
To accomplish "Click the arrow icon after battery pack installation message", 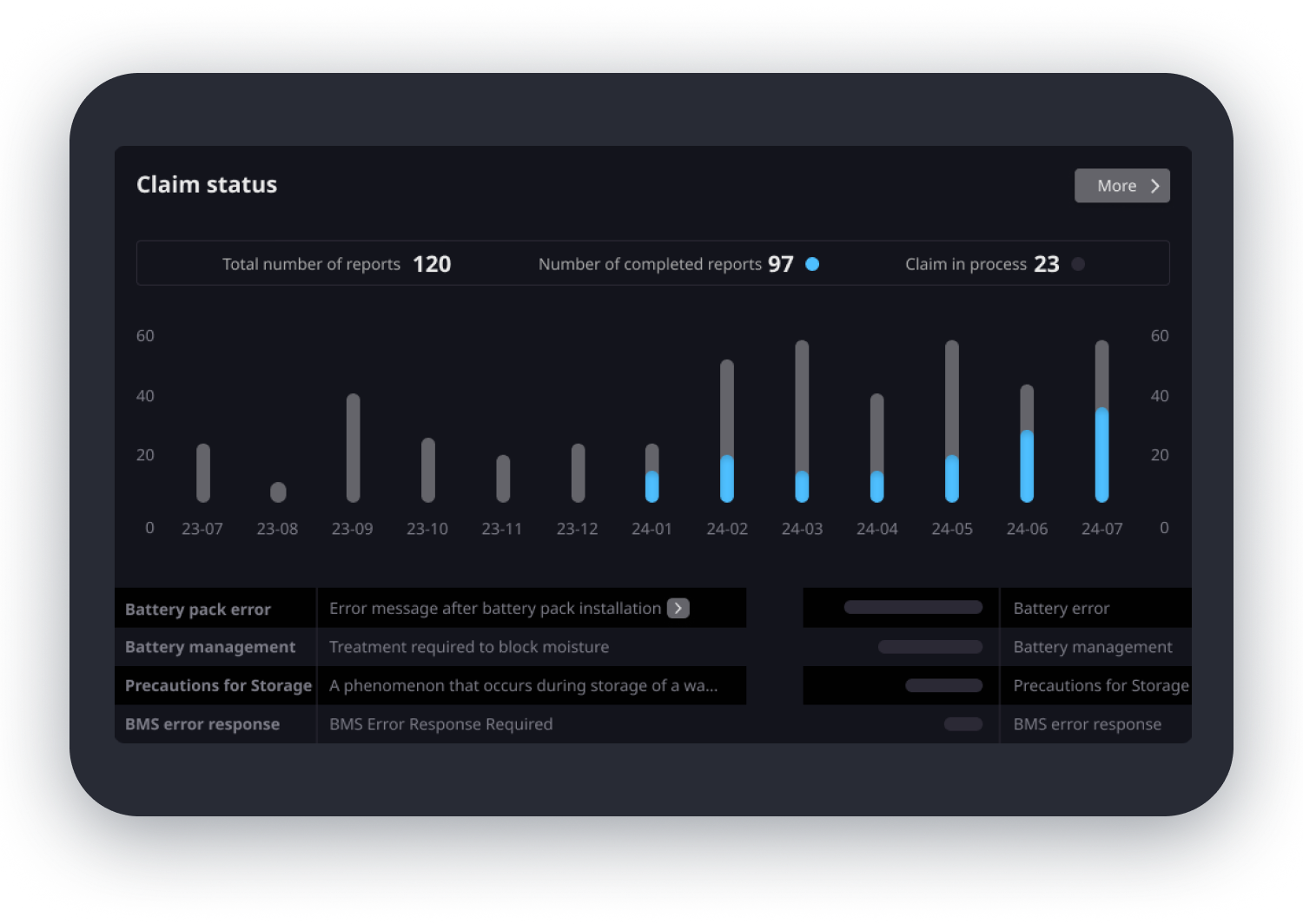I will tap(678, 608).
